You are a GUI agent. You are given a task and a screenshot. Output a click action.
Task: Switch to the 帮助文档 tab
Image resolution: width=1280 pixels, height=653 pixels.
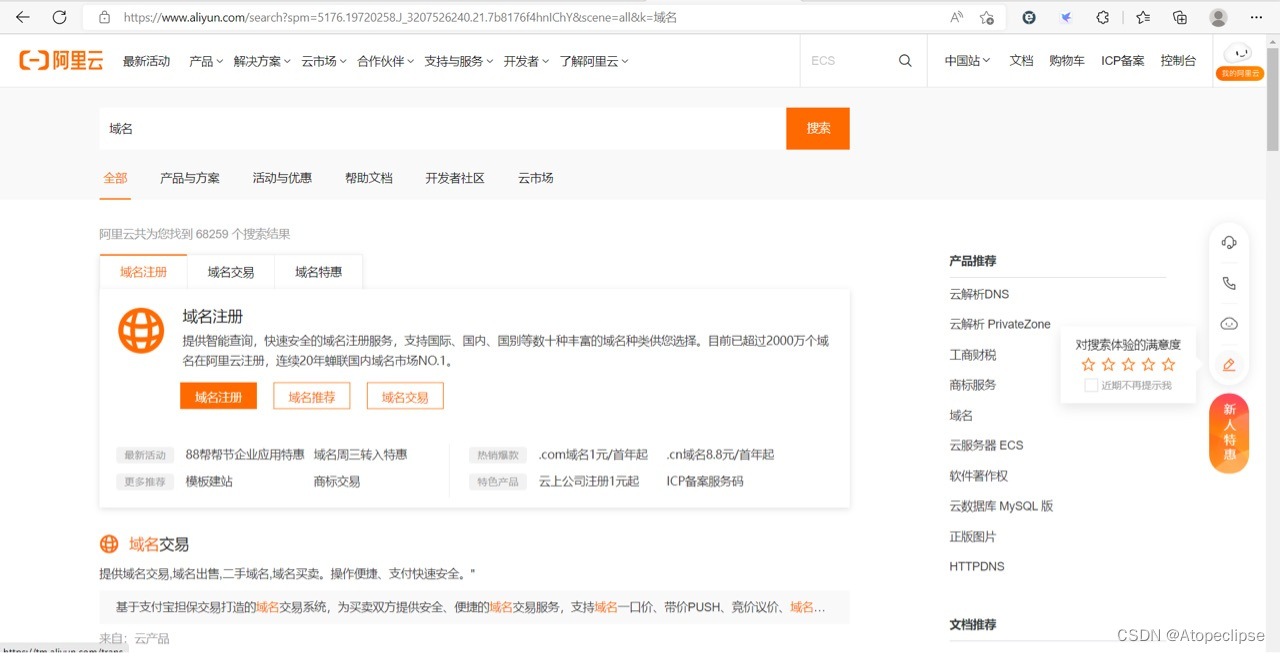tap(369, 178)
